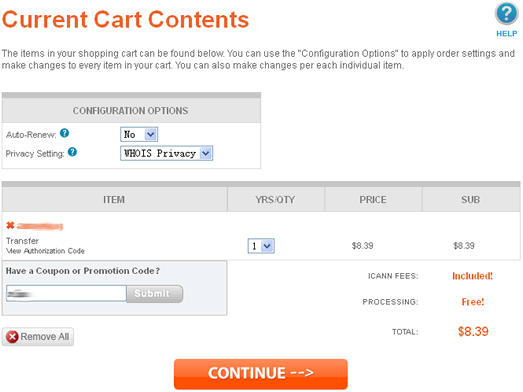Click the coupon or promotion code input field
The width and height of the screenshot is (523, 392).
66,294
